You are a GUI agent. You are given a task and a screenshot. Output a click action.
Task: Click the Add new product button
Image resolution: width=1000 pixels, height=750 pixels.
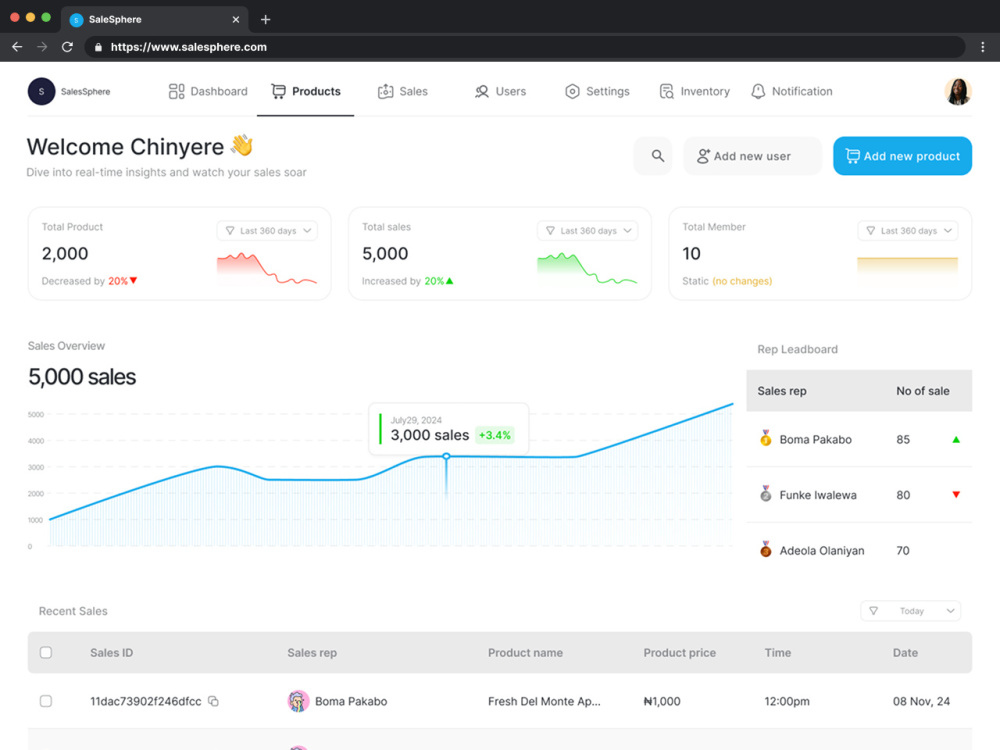(902, 156)
